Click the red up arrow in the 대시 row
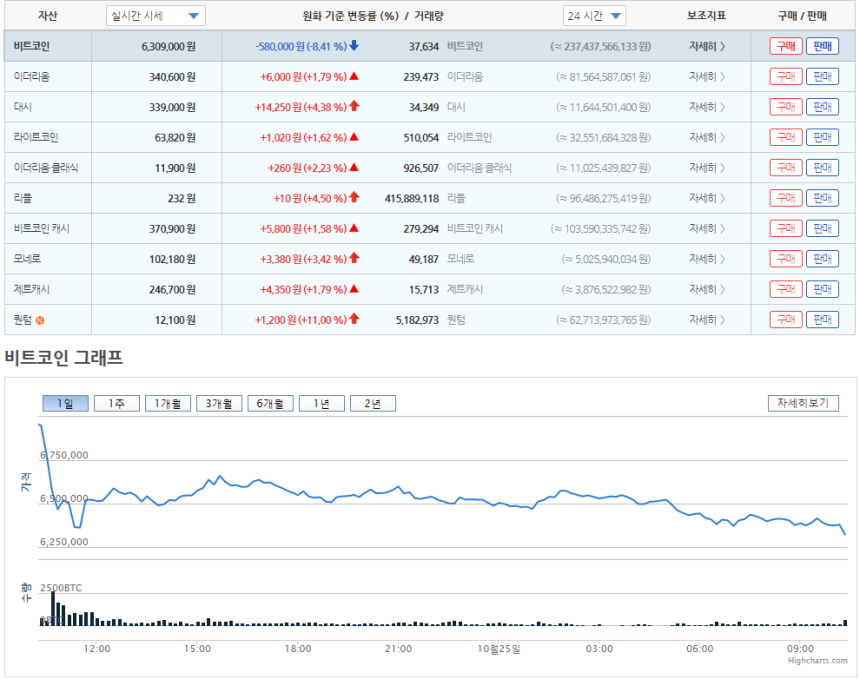The height and width of the screenshot is (679, 860). click(354, 106)
